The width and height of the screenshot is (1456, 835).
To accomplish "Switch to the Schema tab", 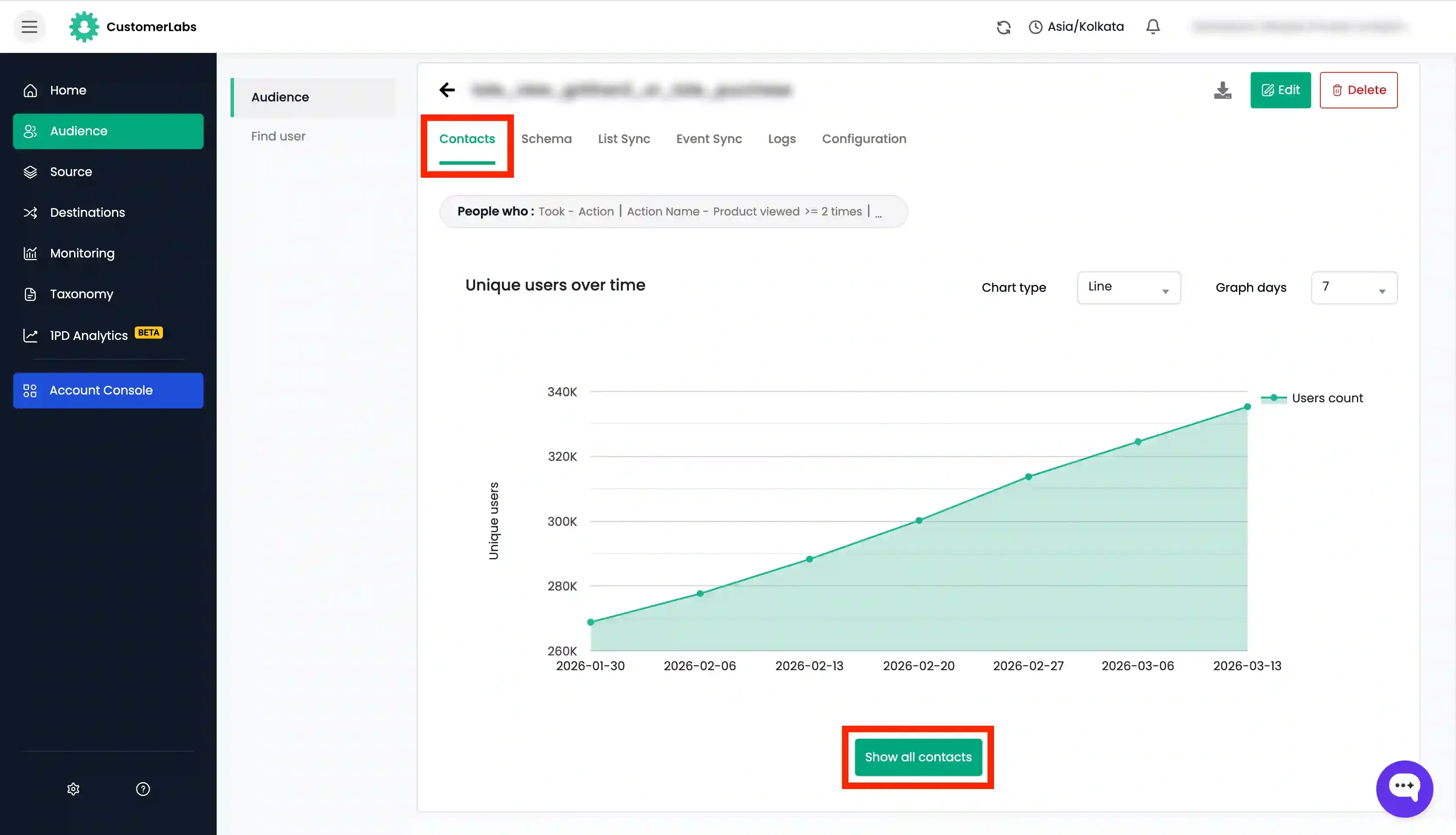I will [x=546, y=139].
